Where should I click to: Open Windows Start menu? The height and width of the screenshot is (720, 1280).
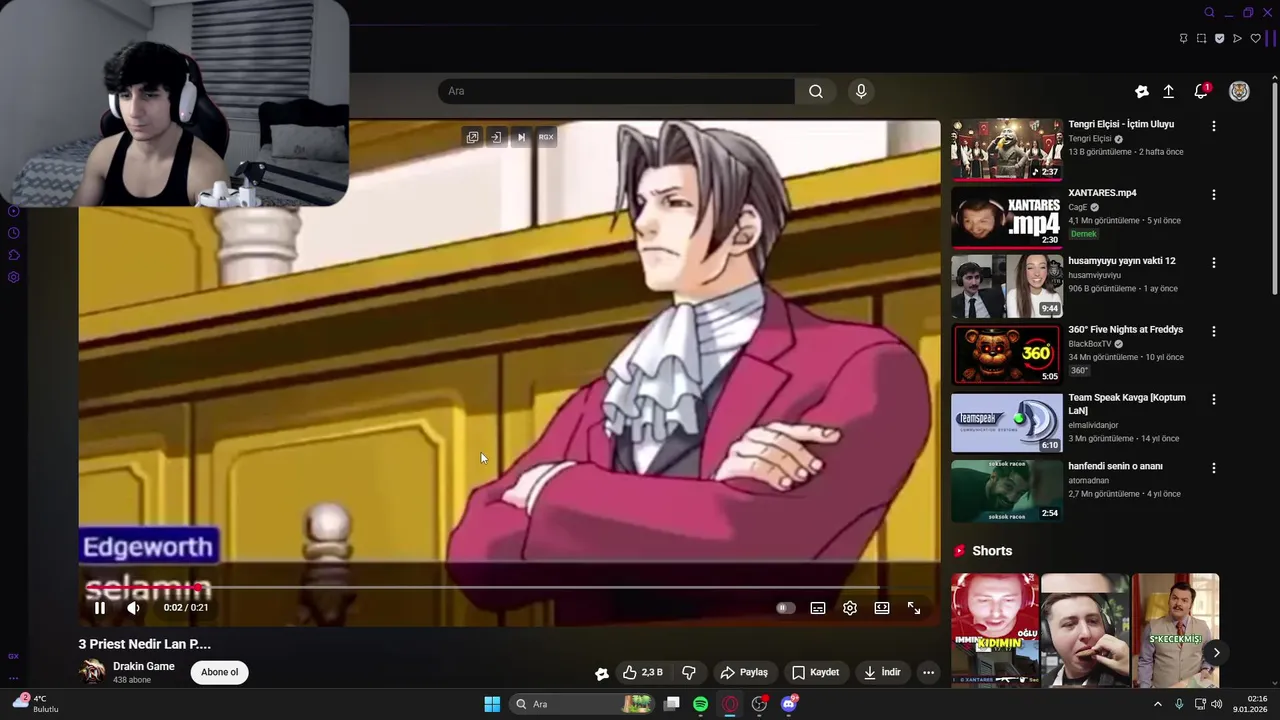(x=492, y=704)
